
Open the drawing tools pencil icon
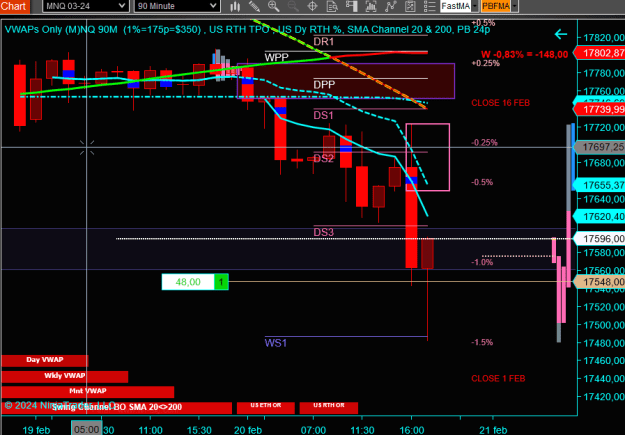(254, 6)
